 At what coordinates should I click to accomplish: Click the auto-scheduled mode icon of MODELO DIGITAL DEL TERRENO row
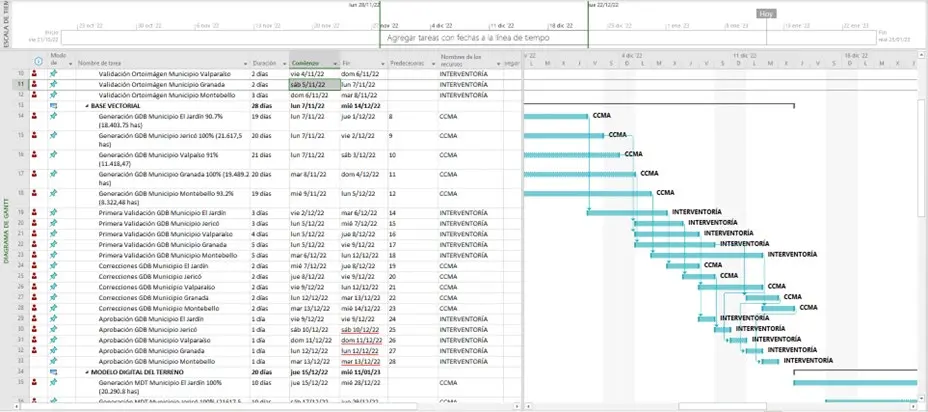[53, 371]
